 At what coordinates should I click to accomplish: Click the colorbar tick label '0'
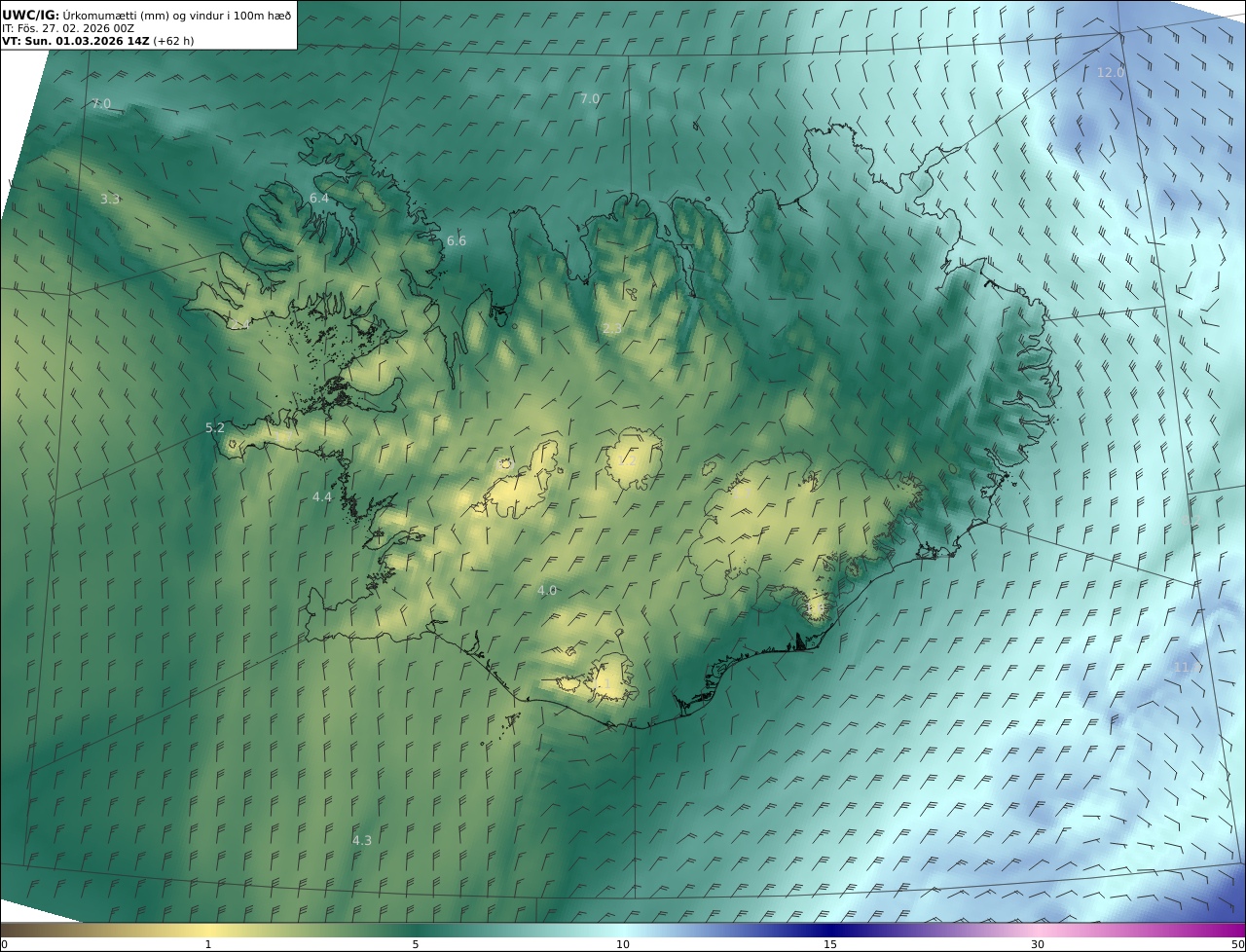click(x=4, y=944)
